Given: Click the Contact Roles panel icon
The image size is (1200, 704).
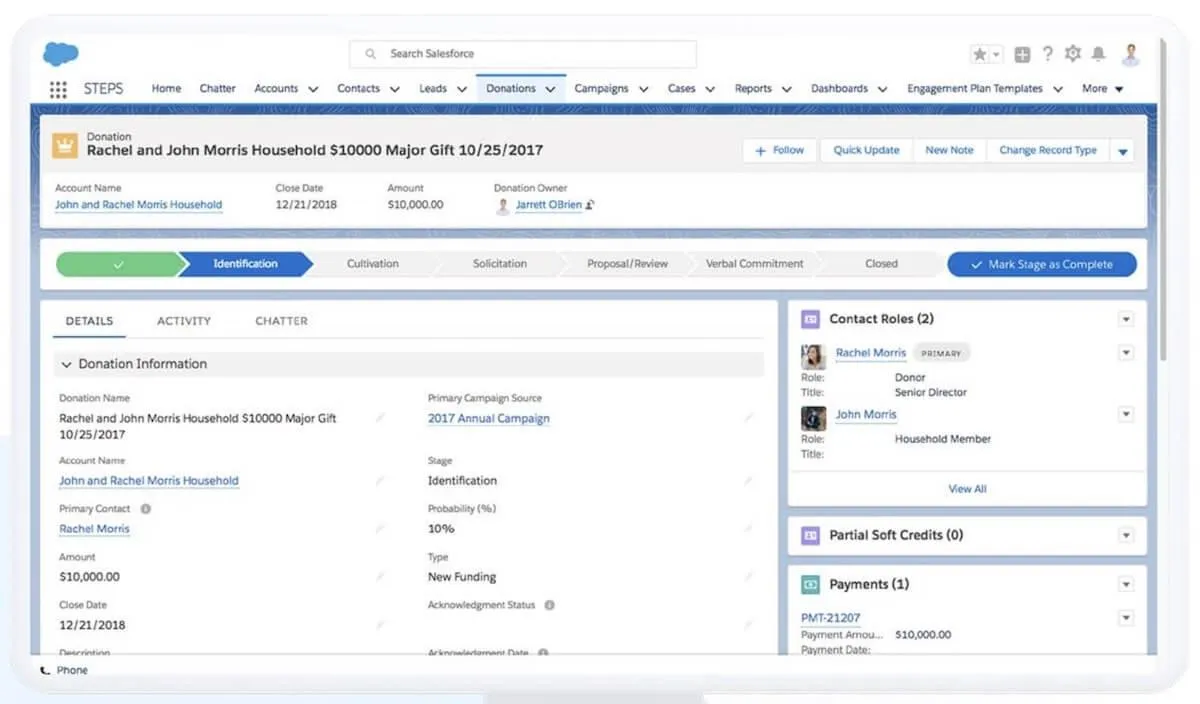Looking at the screenshot, I should pos(810,319).
